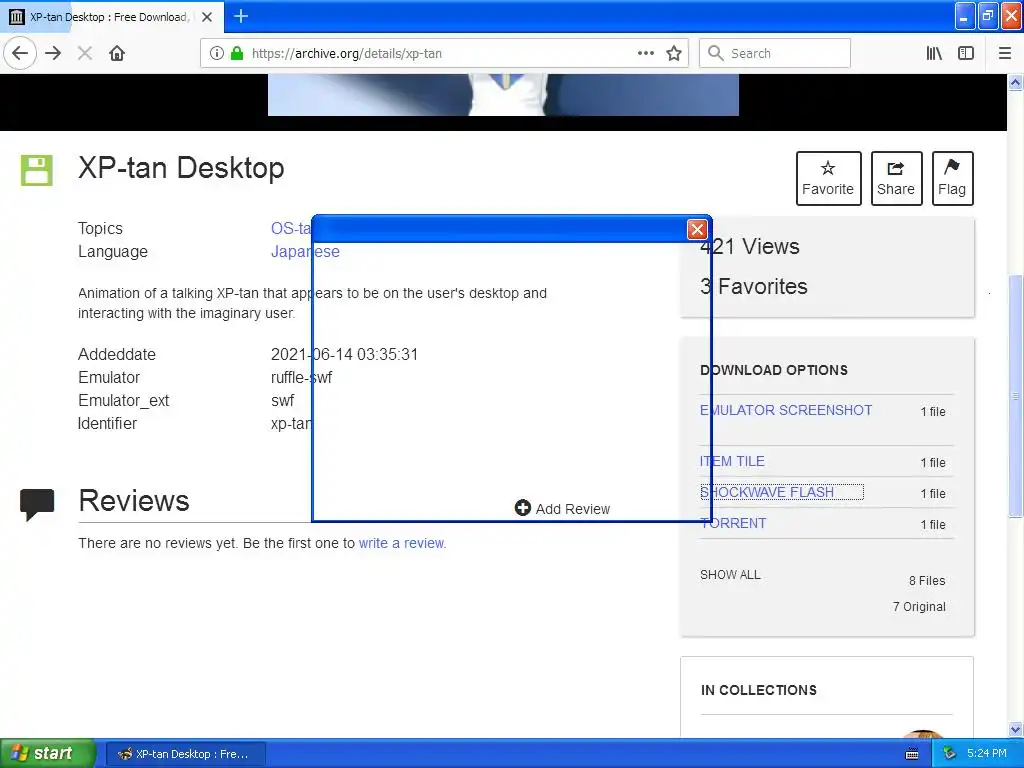Click the green floppy disk software icon

click(37, 170)
